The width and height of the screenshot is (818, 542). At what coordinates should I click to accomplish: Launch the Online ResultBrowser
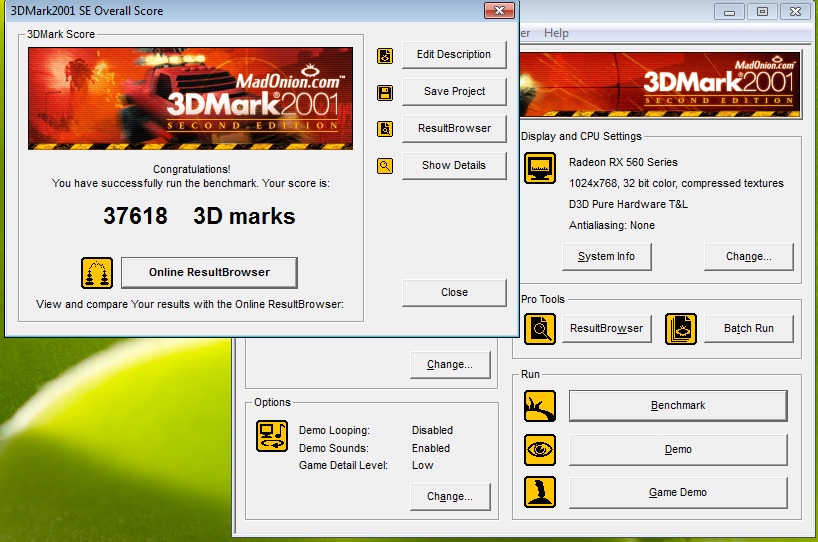pos(209,272)
